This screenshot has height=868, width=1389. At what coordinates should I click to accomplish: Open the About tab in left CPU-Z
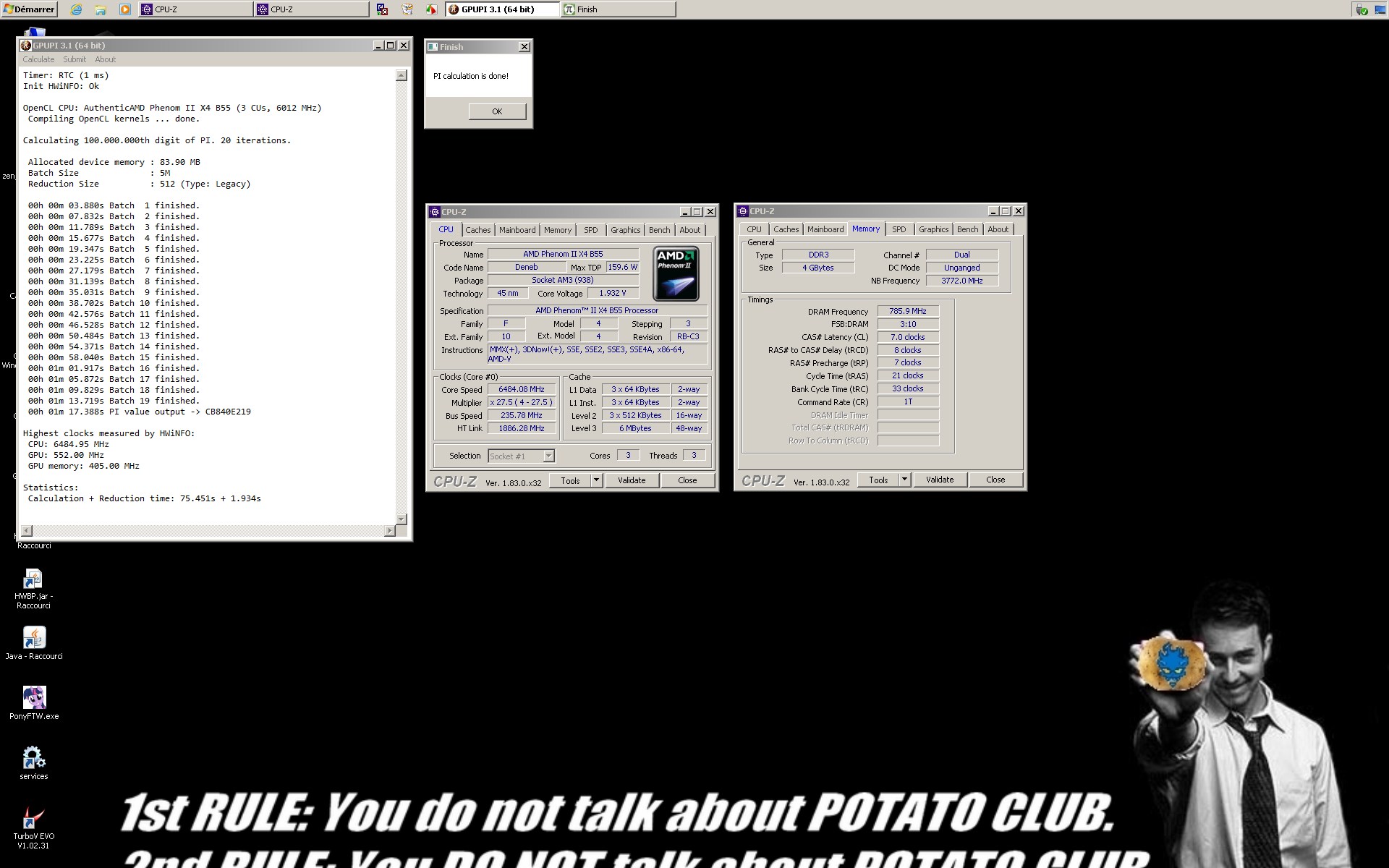(x=690, y=230)
